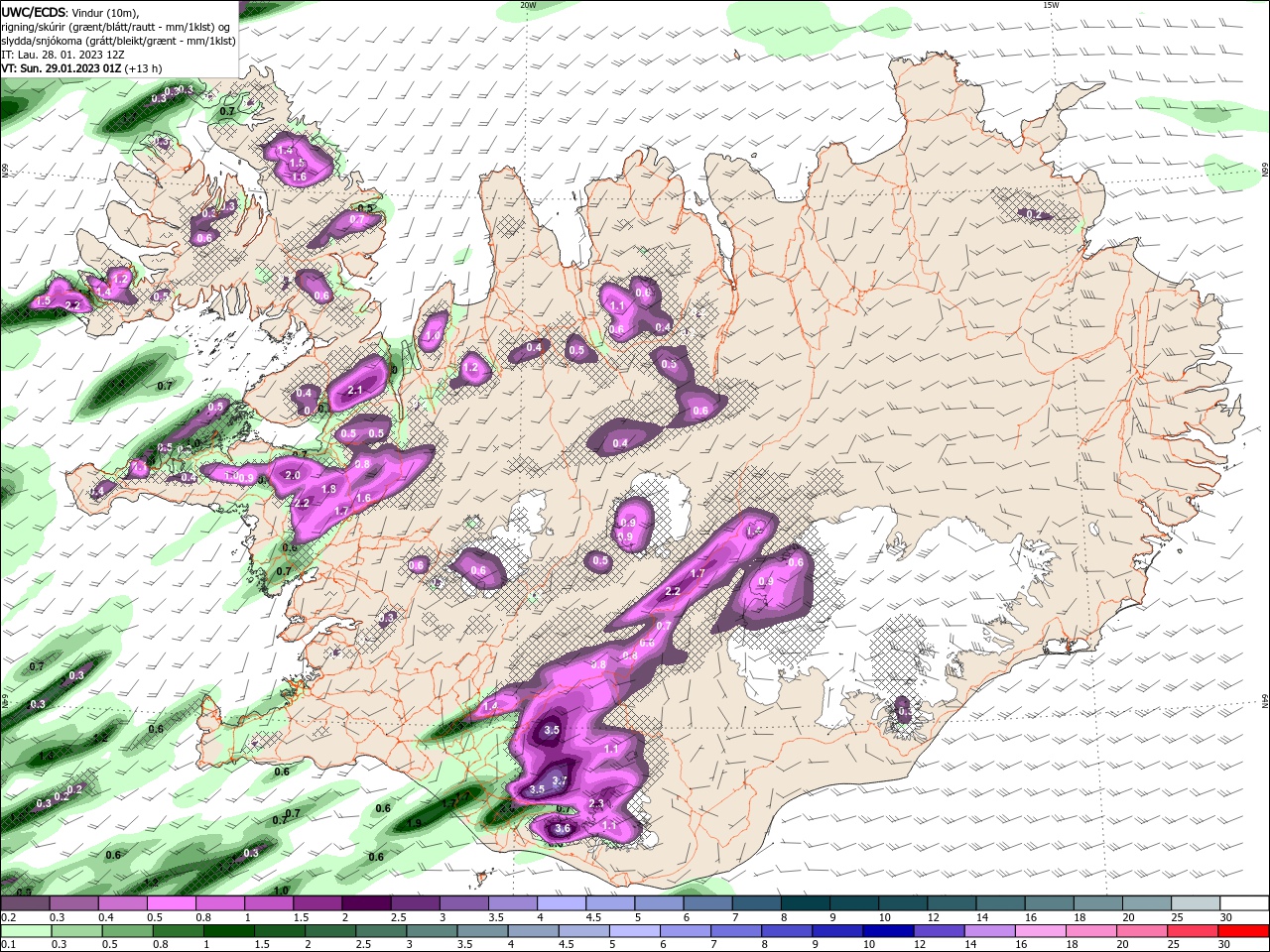Image resolution: width=1270 pixels, height=952 pixels.
Task: Click the grey-purple 0.2–0.3 swatch starting the top legend
Action: coord(25,903)
